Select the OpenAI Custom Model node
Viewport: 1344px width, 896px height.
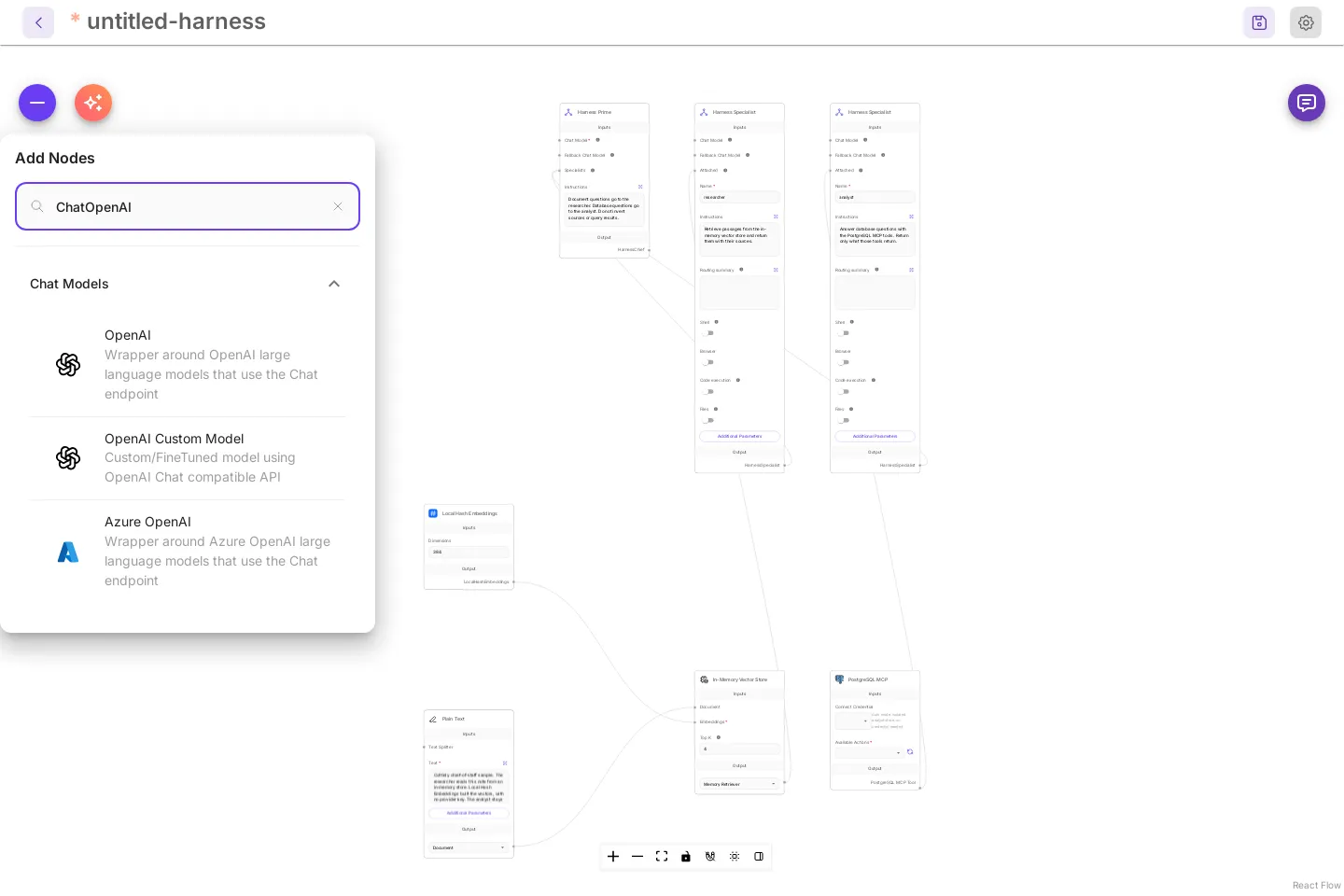pyautogui.click(x=188, y=458)
